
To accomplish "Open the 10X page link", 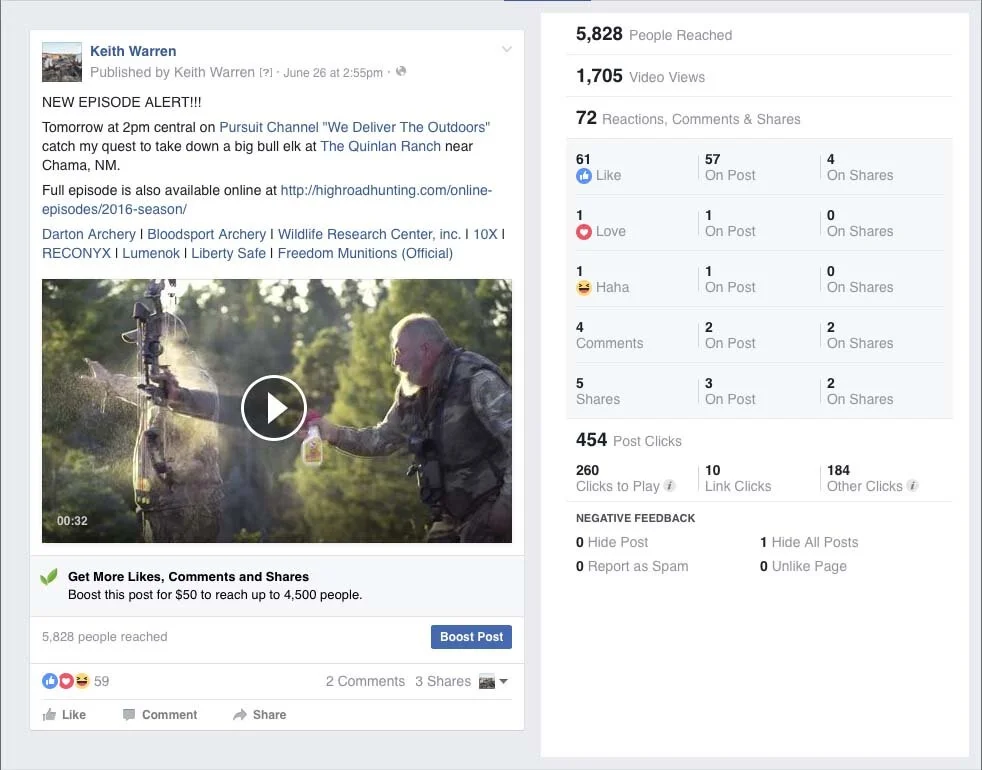I will pos(485,234).
